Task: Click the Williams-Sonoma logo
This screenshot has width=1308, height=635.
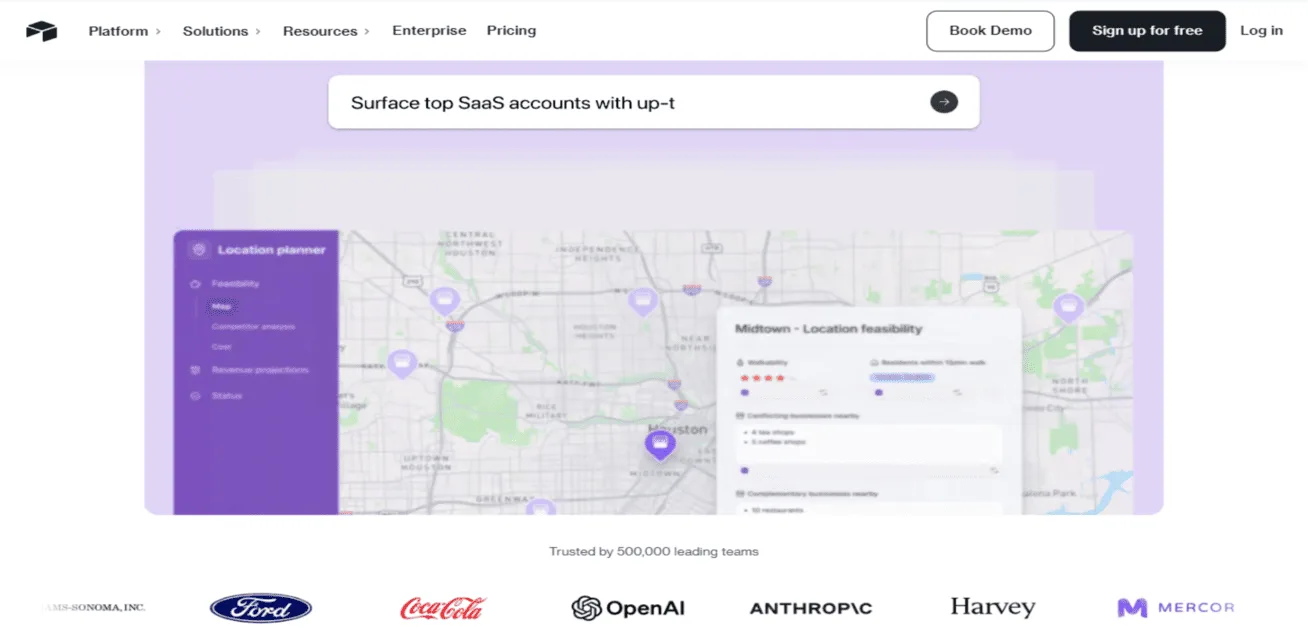Action: 95,607
